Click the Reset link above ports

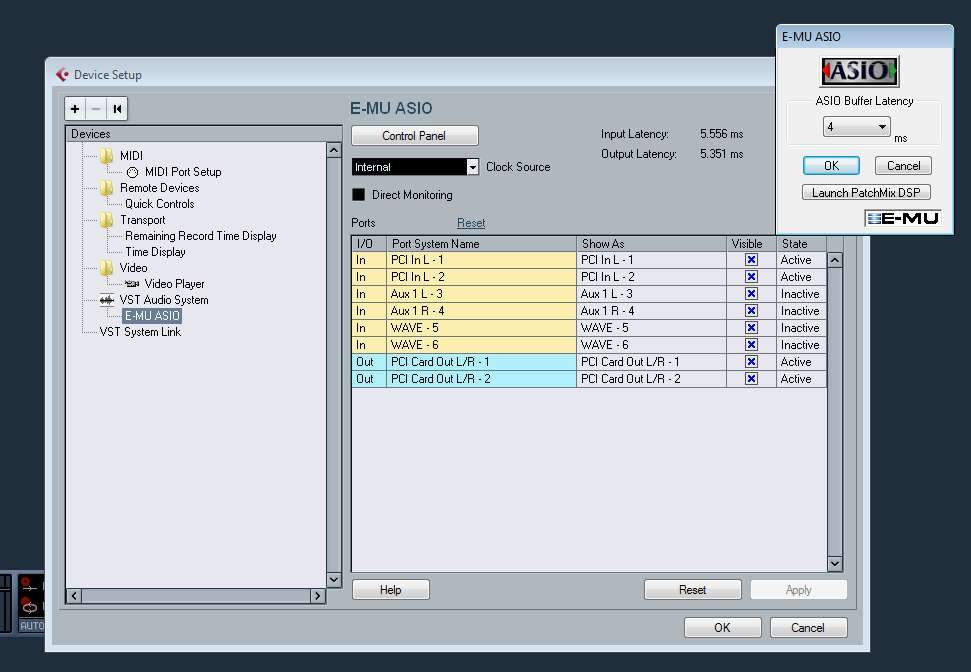click(x=471, y=223)
